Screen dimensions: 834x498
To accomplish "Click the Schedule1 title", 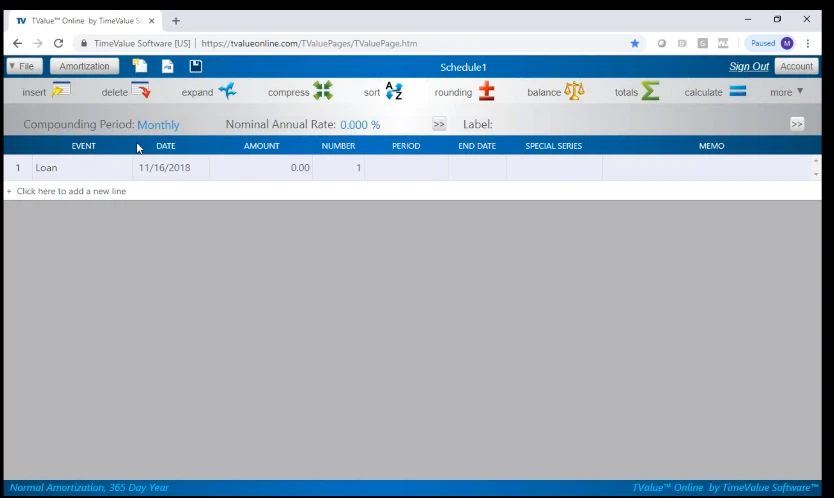I will click(463, 67).
